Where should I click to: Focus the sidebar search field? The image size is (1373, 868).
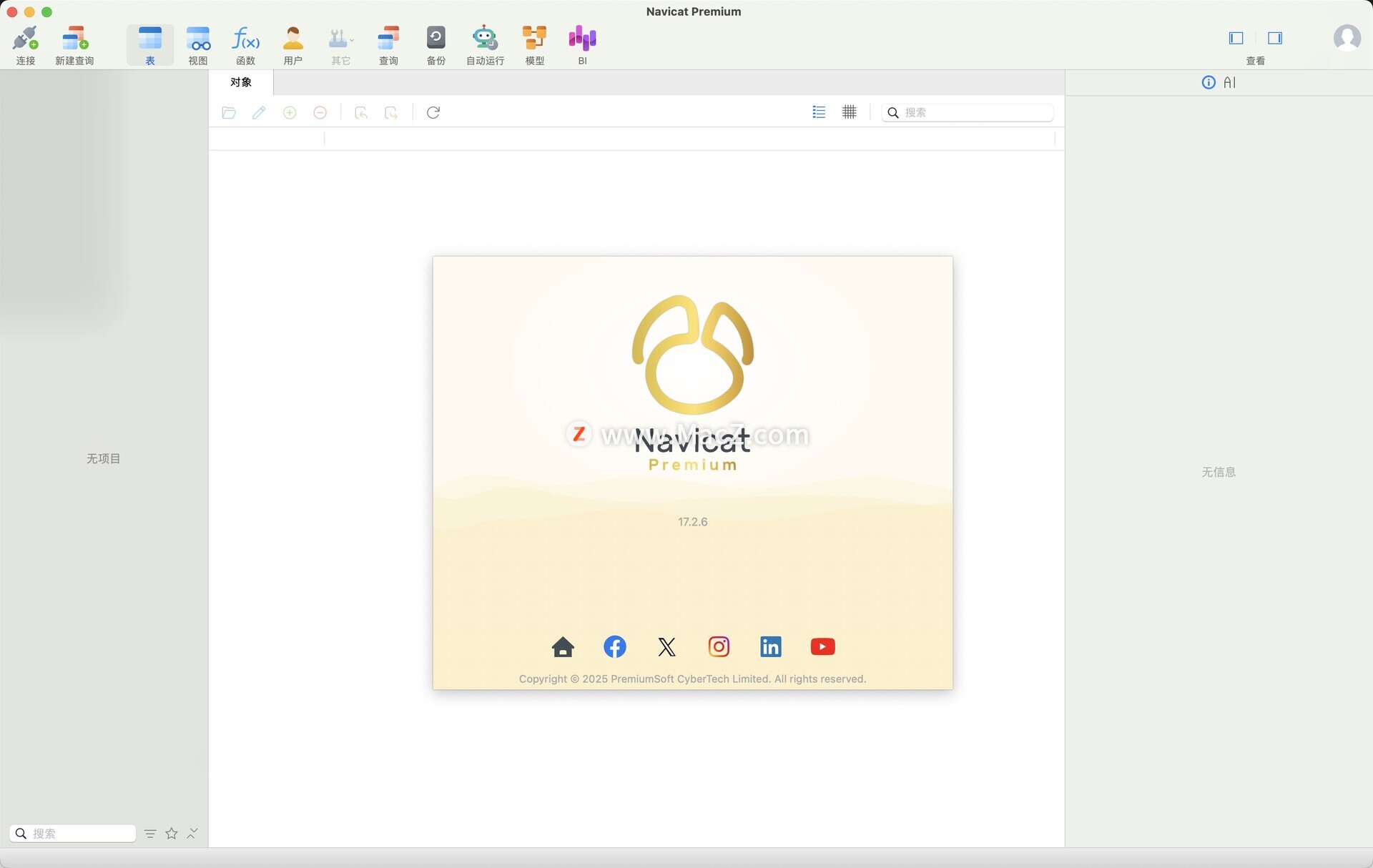(x=73, y=834)
